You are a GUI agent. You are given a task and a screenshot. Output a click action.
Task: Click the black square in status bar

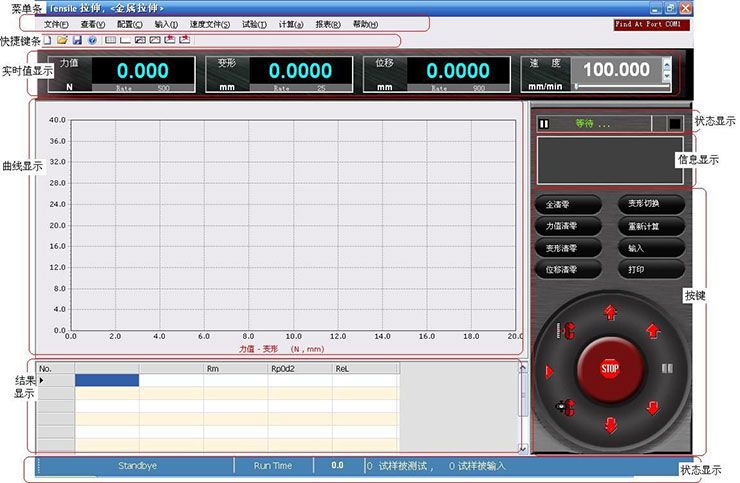point(674,124)
